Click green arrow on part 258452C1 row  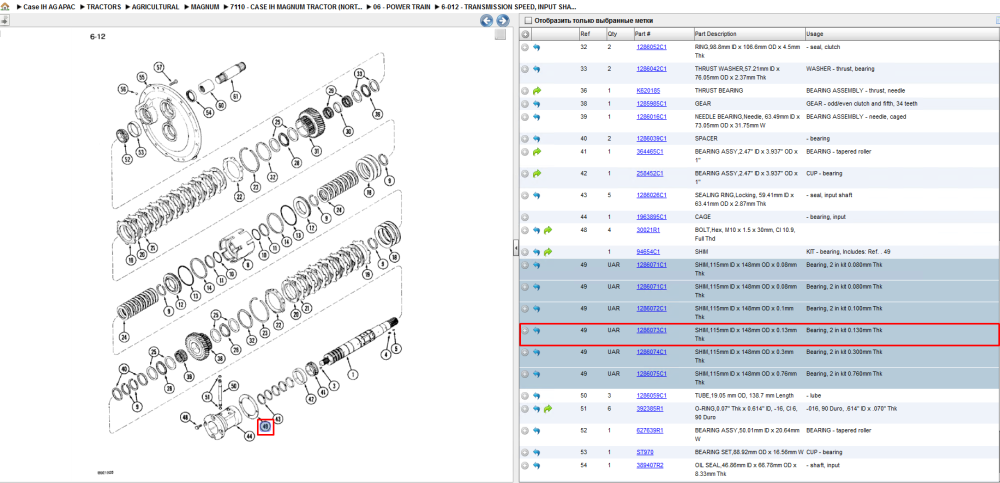point(536,174)
